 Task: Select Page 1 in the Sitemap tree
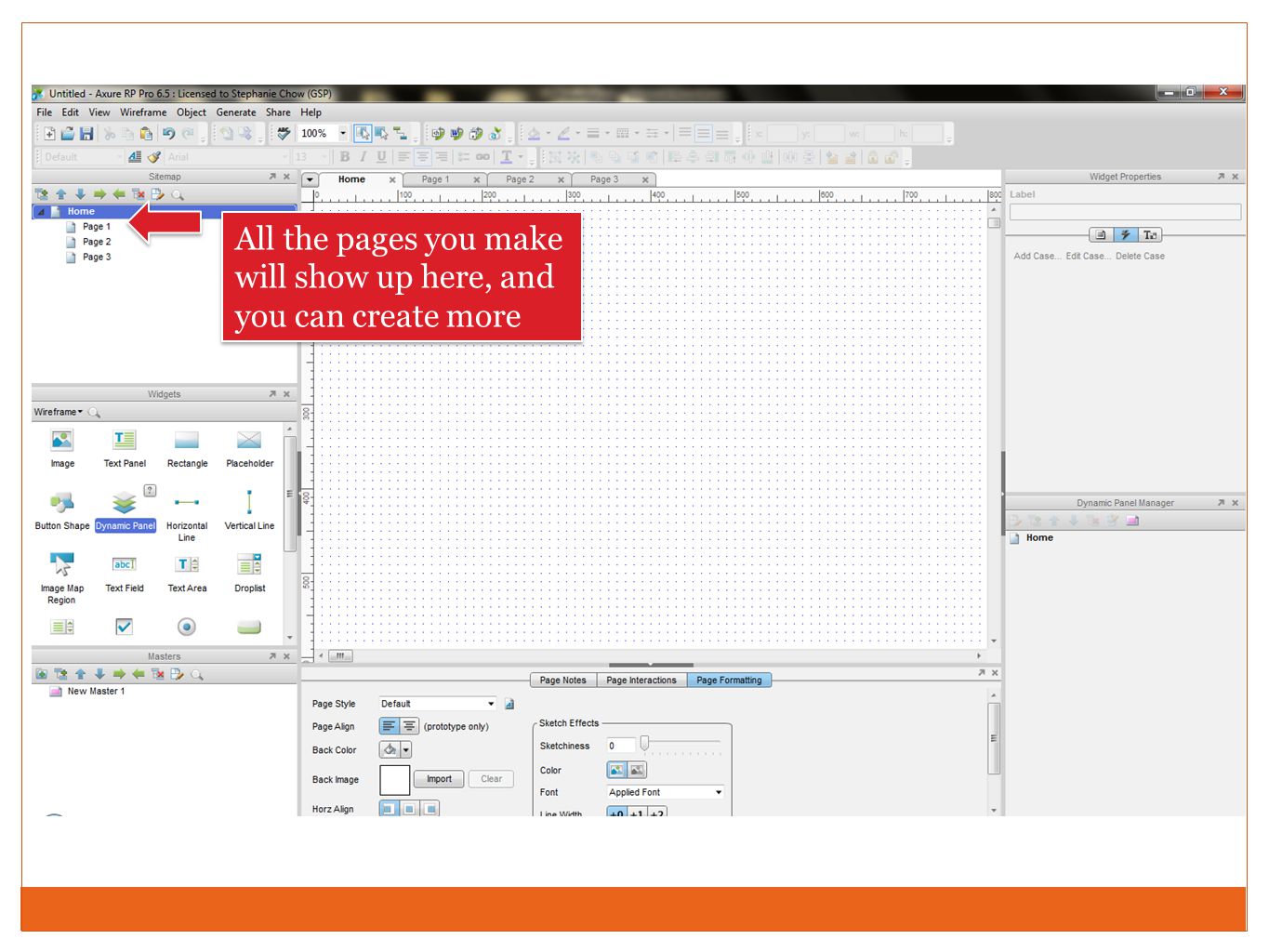[x=96, y=227]
